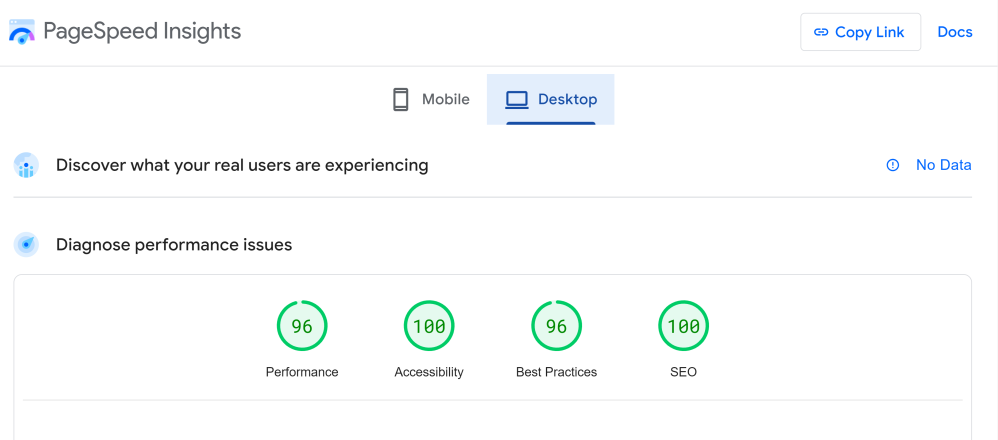The height and width of the screenshot is (440, 998).
Task: Click the PageSpeed Insights title text
Action: (142, 32)
